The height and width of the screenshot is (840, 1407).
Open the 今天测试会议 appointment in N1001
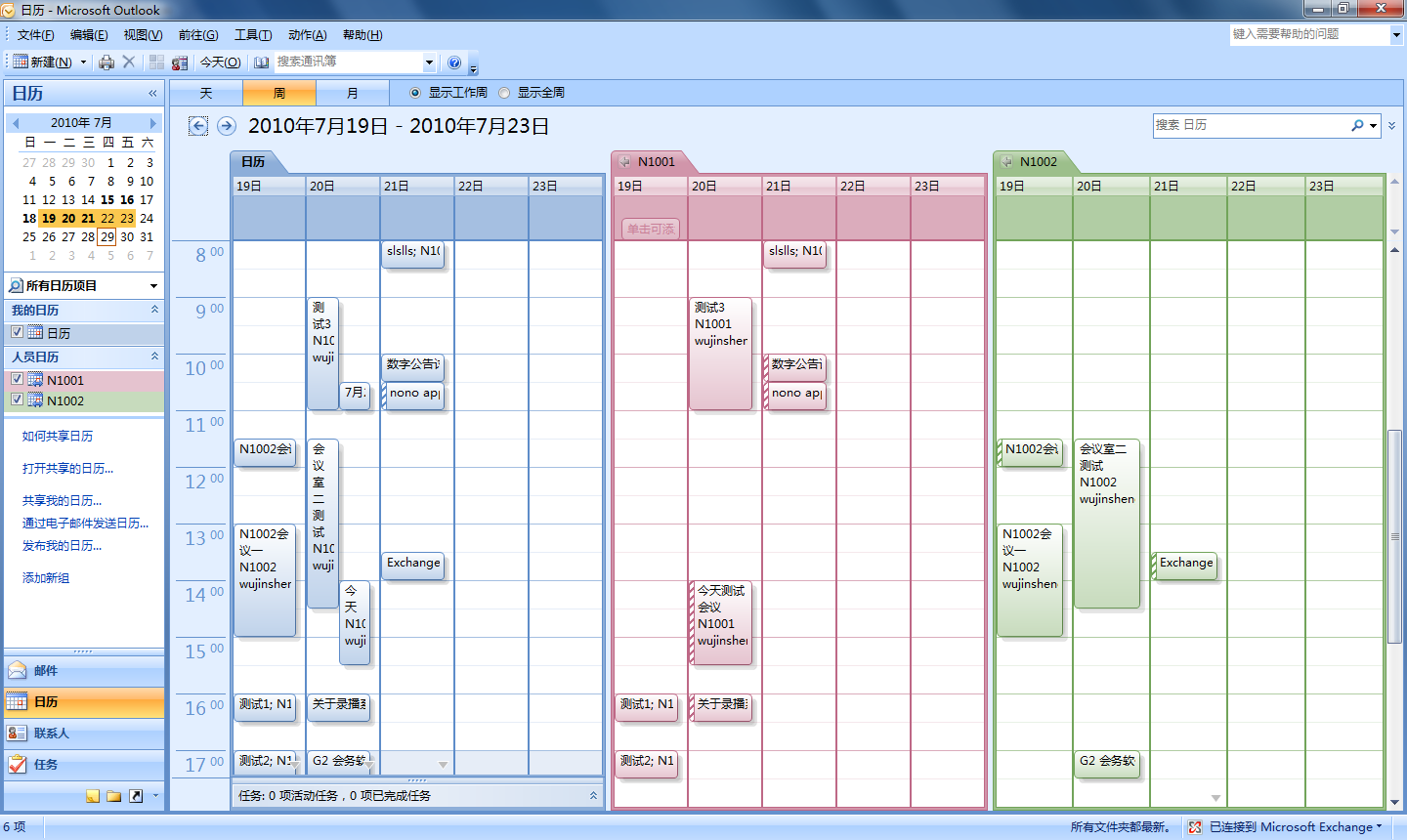(721, 623)
